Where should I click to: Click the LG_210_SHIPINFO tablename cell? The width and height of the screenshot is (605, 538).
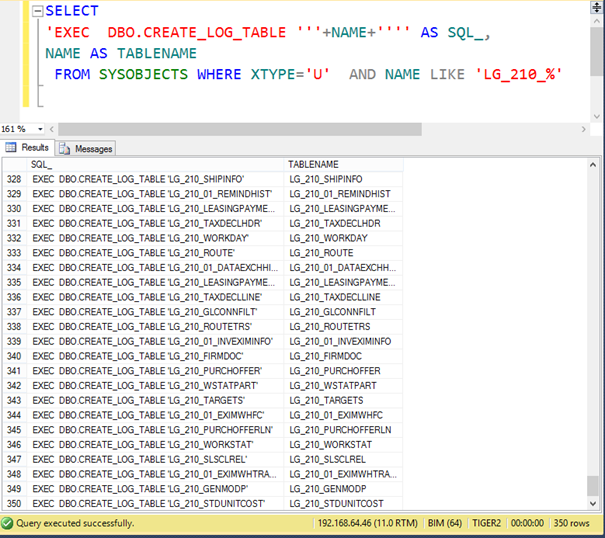point(343,179)
